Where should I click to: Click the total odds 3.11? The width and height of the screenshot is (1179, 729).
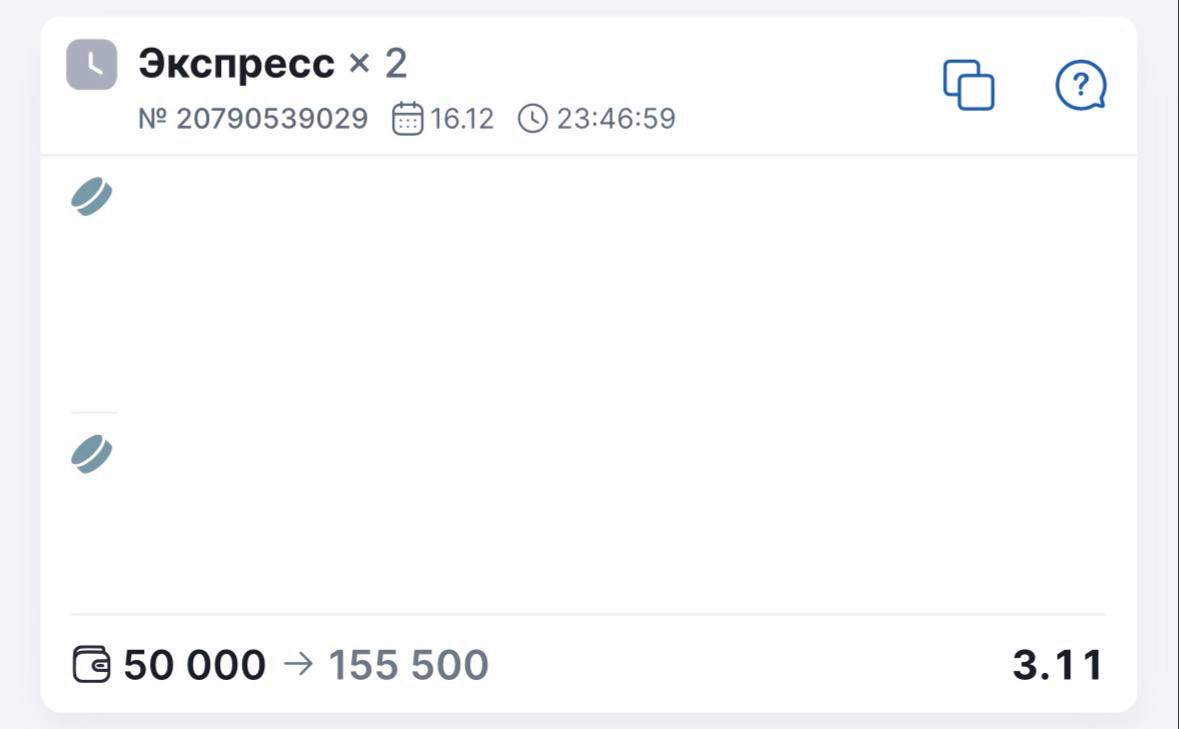click(x=1057, y=665)
